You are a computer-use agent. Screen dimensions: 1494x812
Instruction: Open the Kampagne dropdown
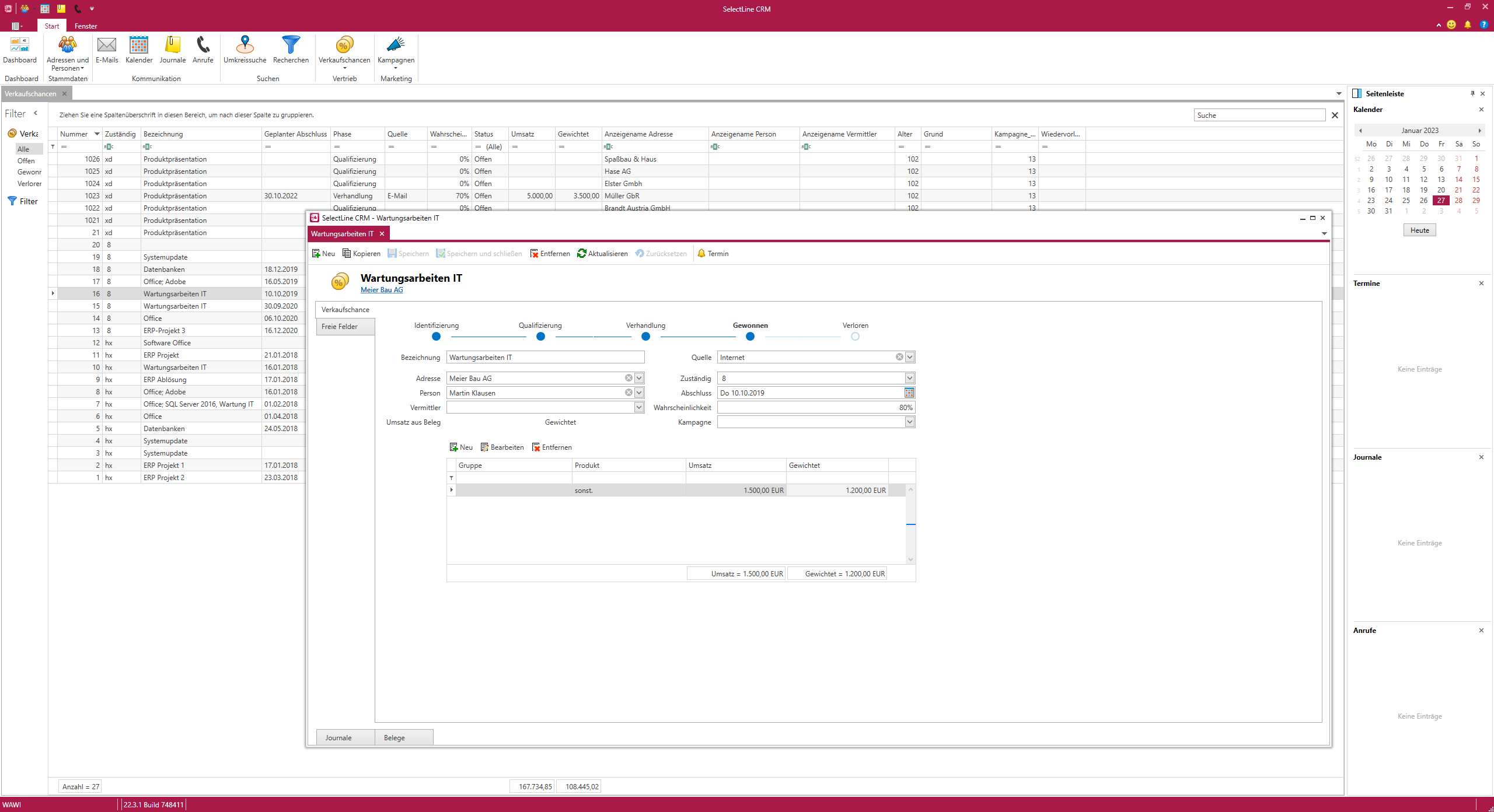click(x=910, y=422)
